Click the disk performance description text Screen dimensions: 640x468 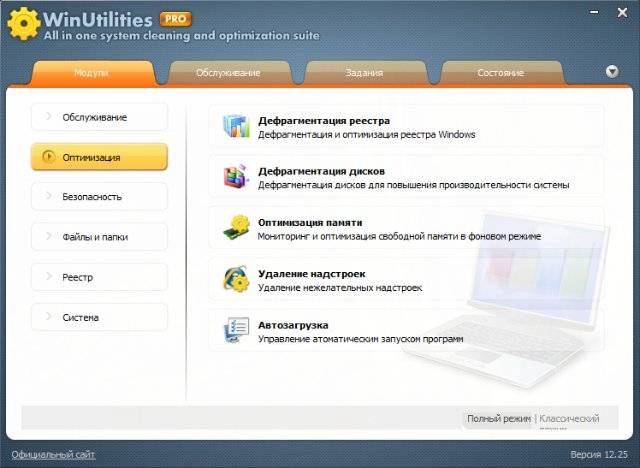[413, 185]
